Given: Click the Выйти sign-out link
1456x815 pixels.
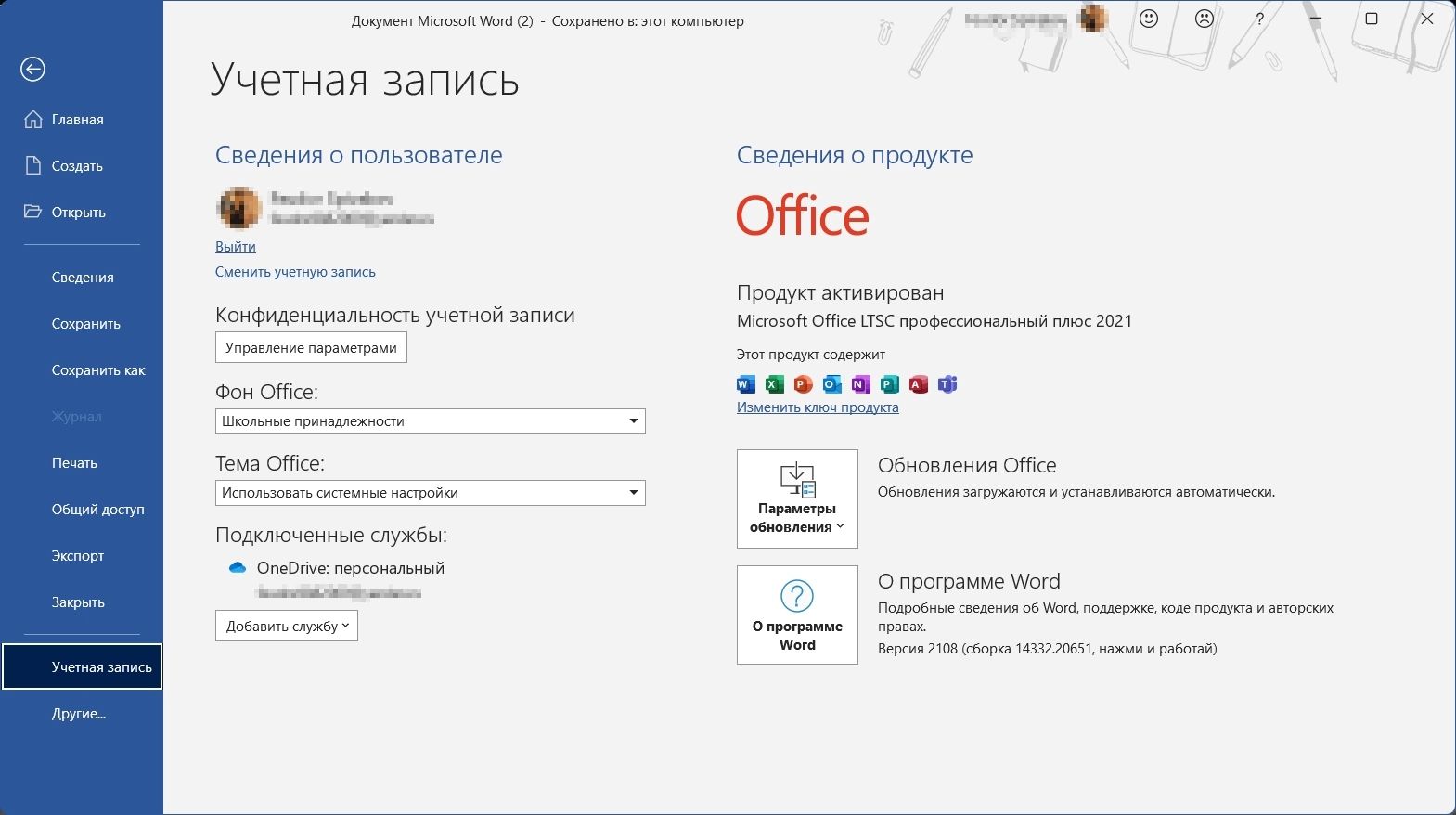Looking at the screenshot, I should (x=236, y=247).
